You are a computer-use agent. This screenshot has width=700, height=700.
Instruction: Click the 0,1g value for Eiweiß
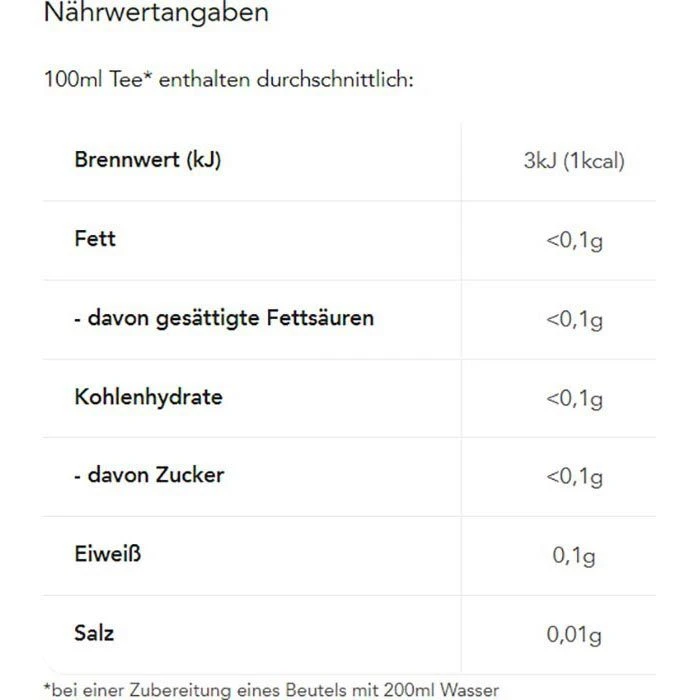pyautogui.click(x=574, y=555)
